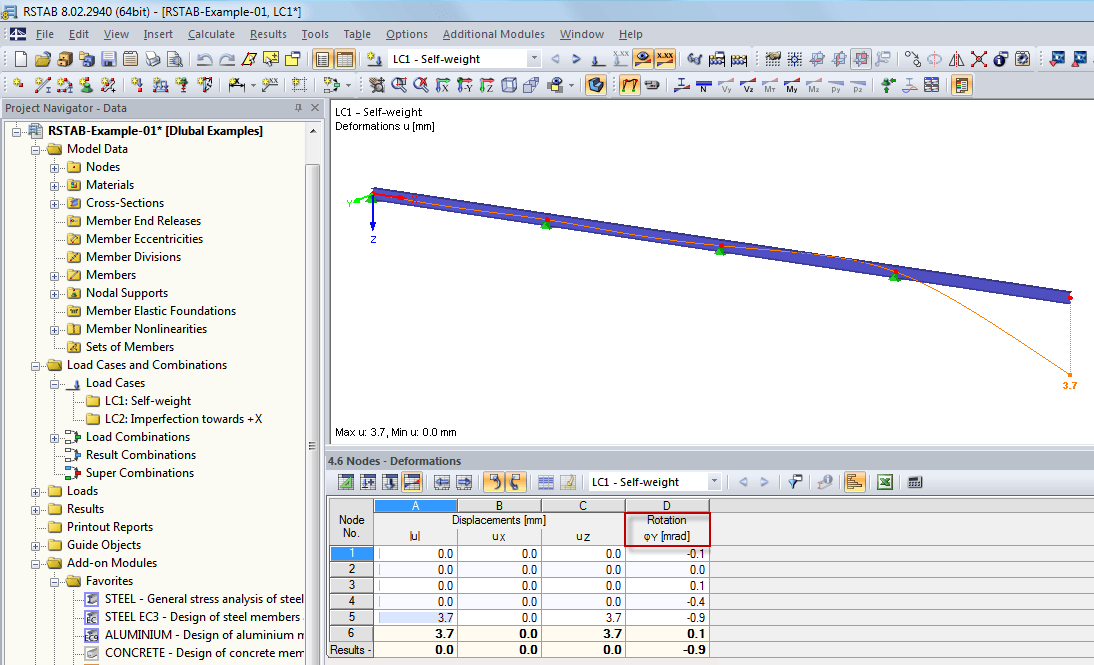Click the X-direction view icon

[x=442, y=85]
